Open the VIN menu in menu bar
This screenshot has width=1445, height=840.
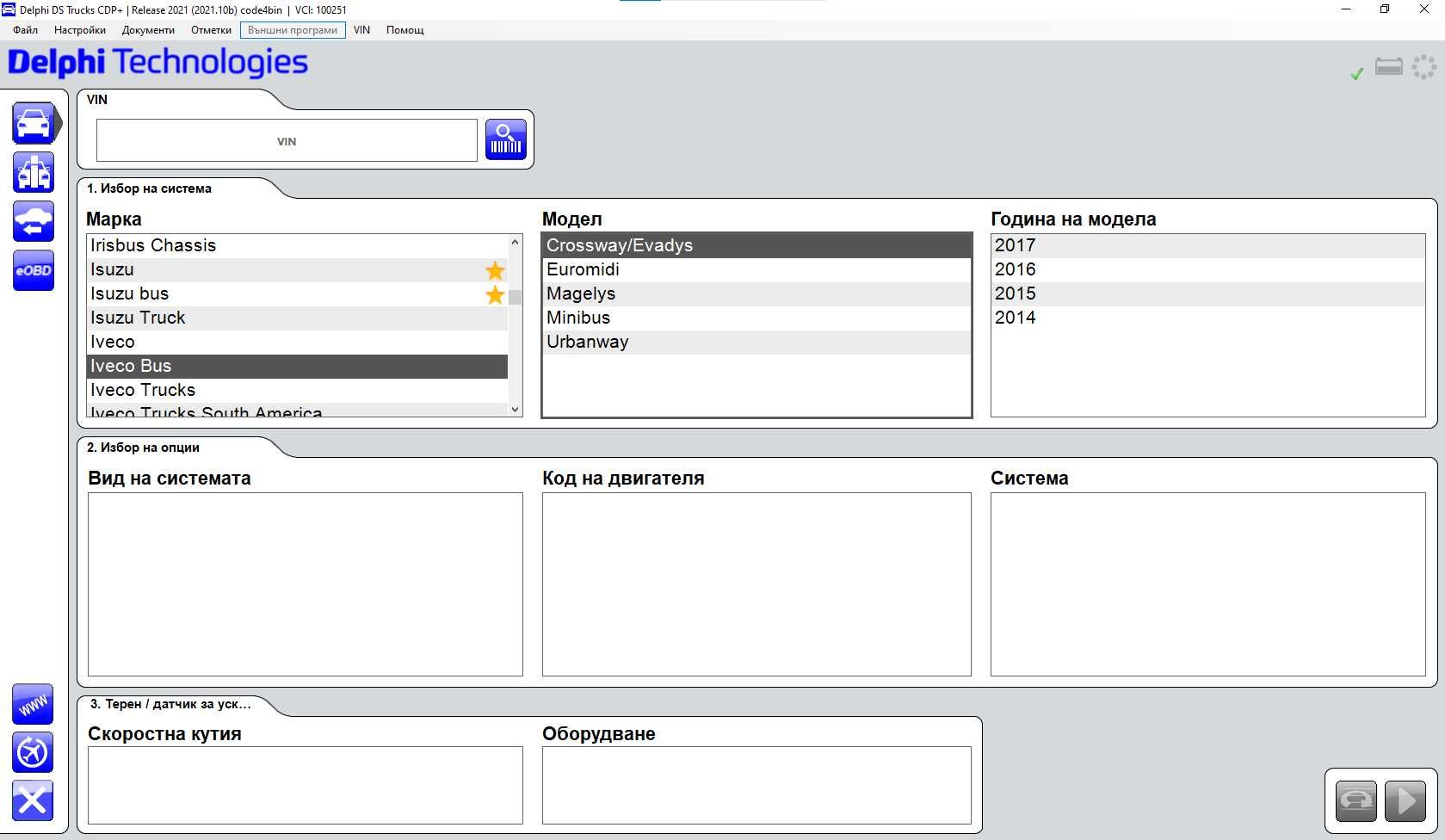click(x=361, y=30)
